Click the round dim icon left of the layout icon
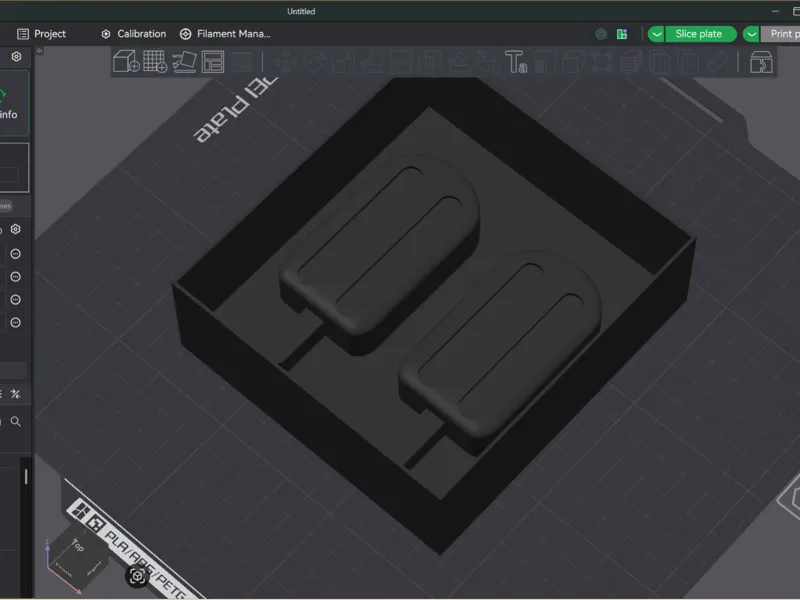Image resolution: width=800 pixels, height=600 pixels. click(601, 34)
